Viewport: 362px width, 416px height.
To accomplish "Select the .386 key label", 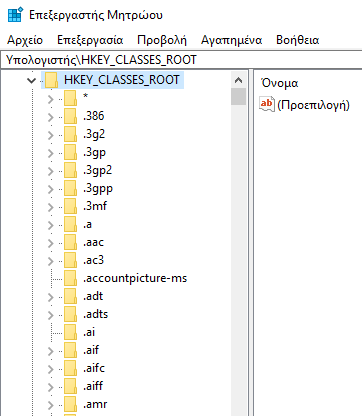I will point(94,116).
